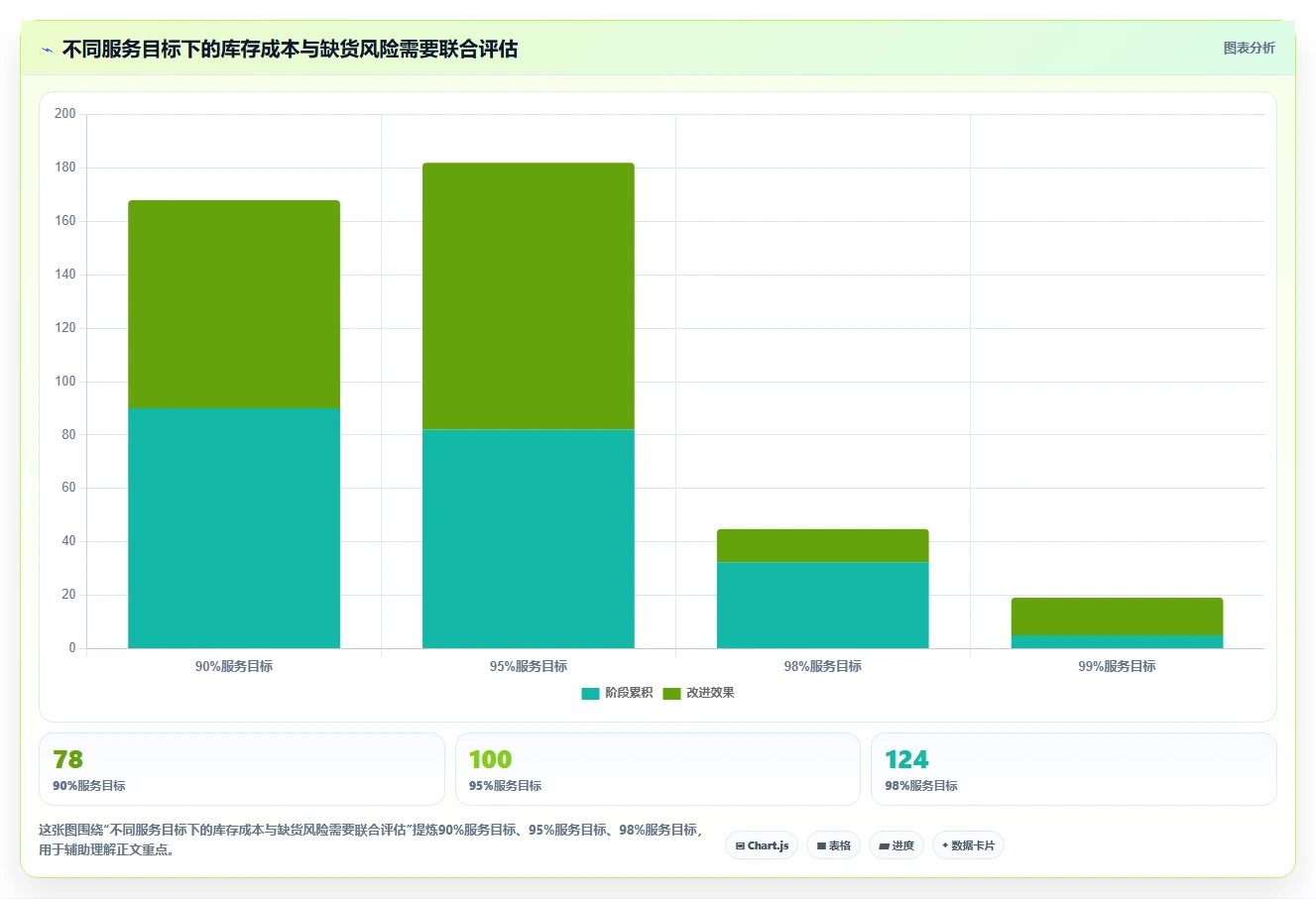Click the y-axis value 20
Screen dimensions: 1316x899
click(68, 595)
